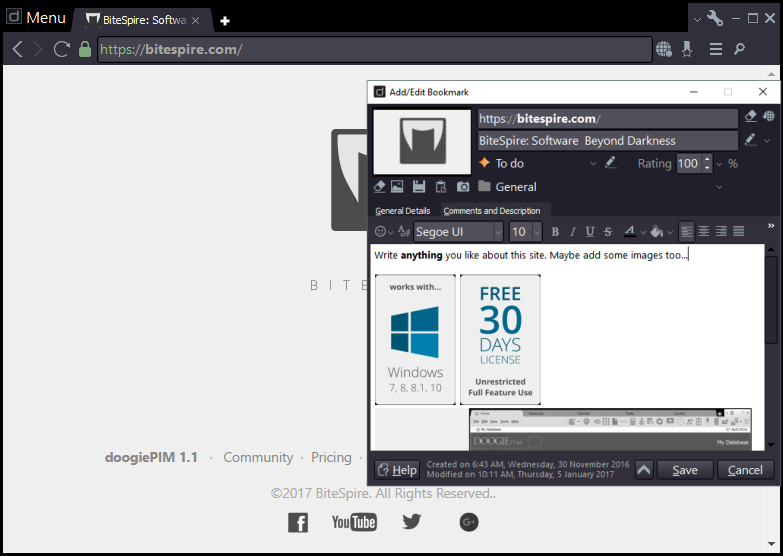Apply the fill bucket highlight color
The image size is (783, 556).
pos(657,232)
